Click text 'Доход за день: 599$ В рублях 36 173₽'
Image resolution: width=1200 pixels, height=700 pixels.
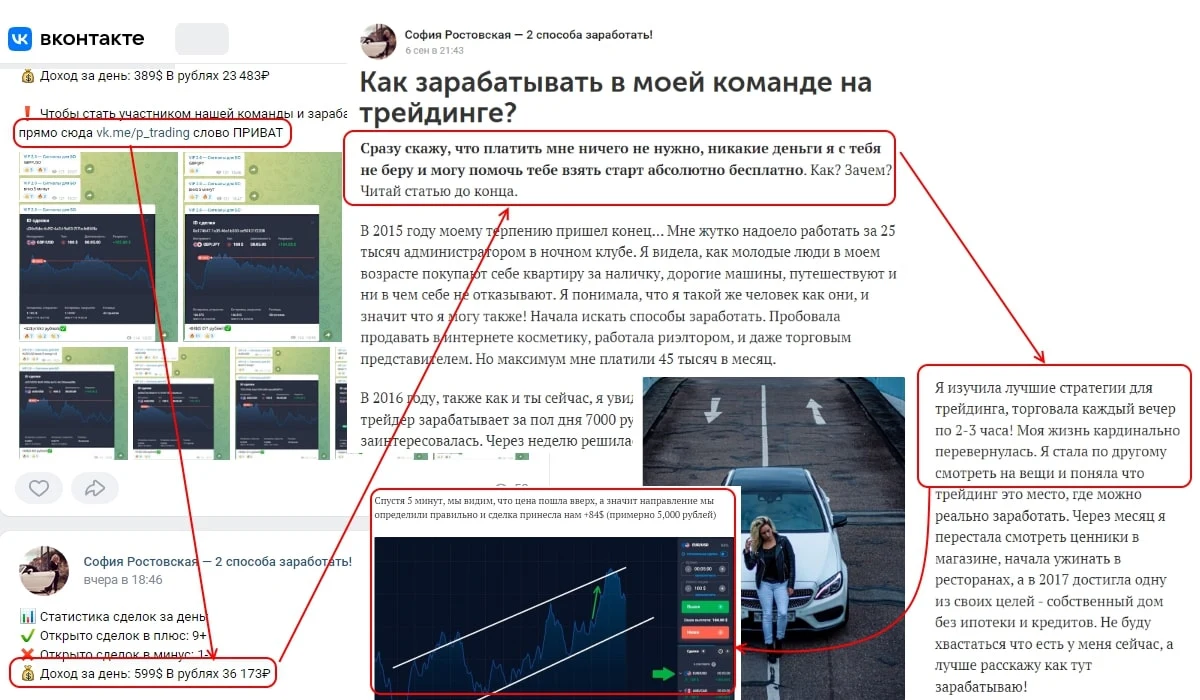click(x=156, y=674)
